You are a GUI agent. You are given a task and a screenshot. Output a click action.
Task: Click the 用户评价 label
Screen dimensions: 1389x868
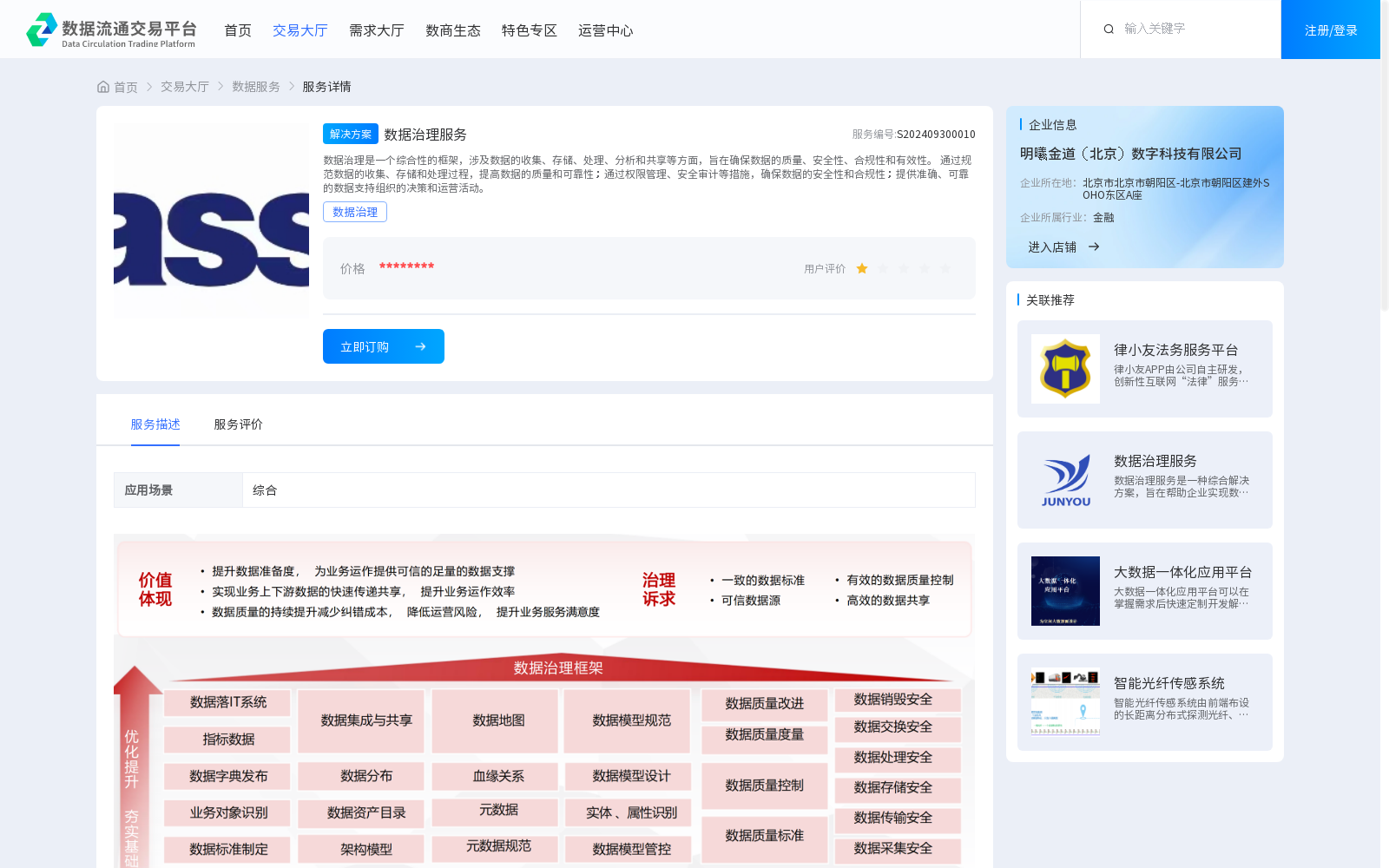pyautogui.click(x=825, y=269)
